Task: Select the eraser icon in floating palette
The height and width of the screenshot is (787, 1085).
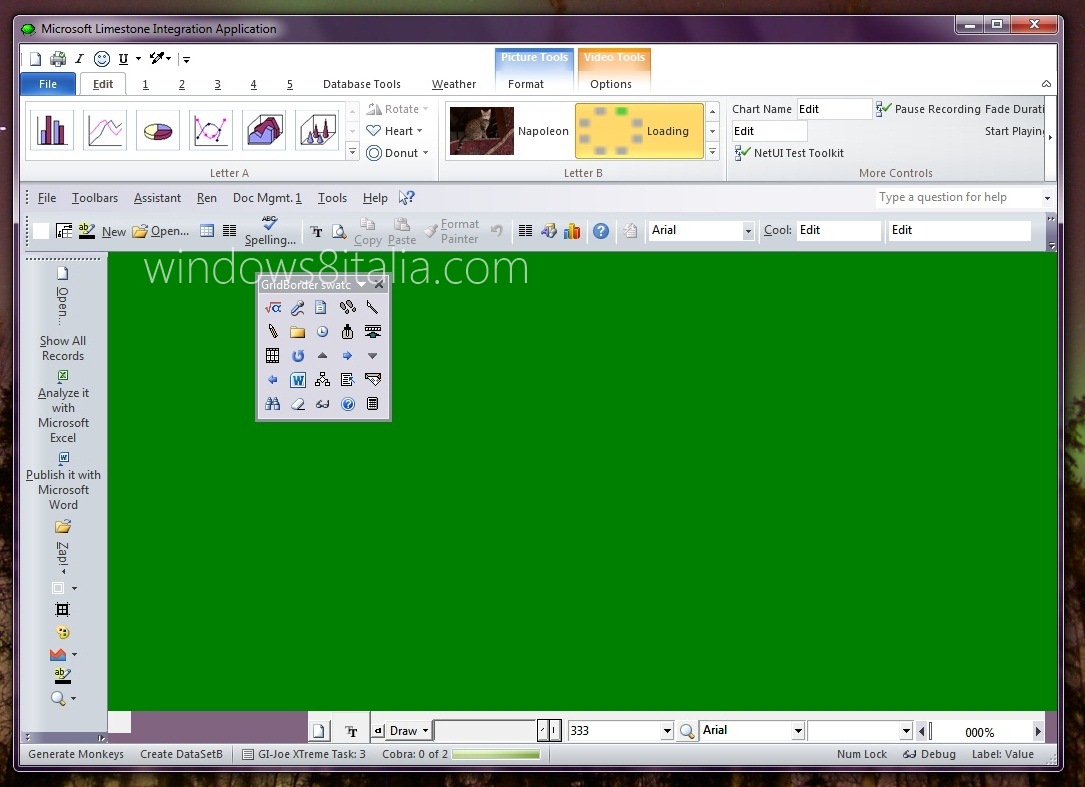Action: (297, 404)
